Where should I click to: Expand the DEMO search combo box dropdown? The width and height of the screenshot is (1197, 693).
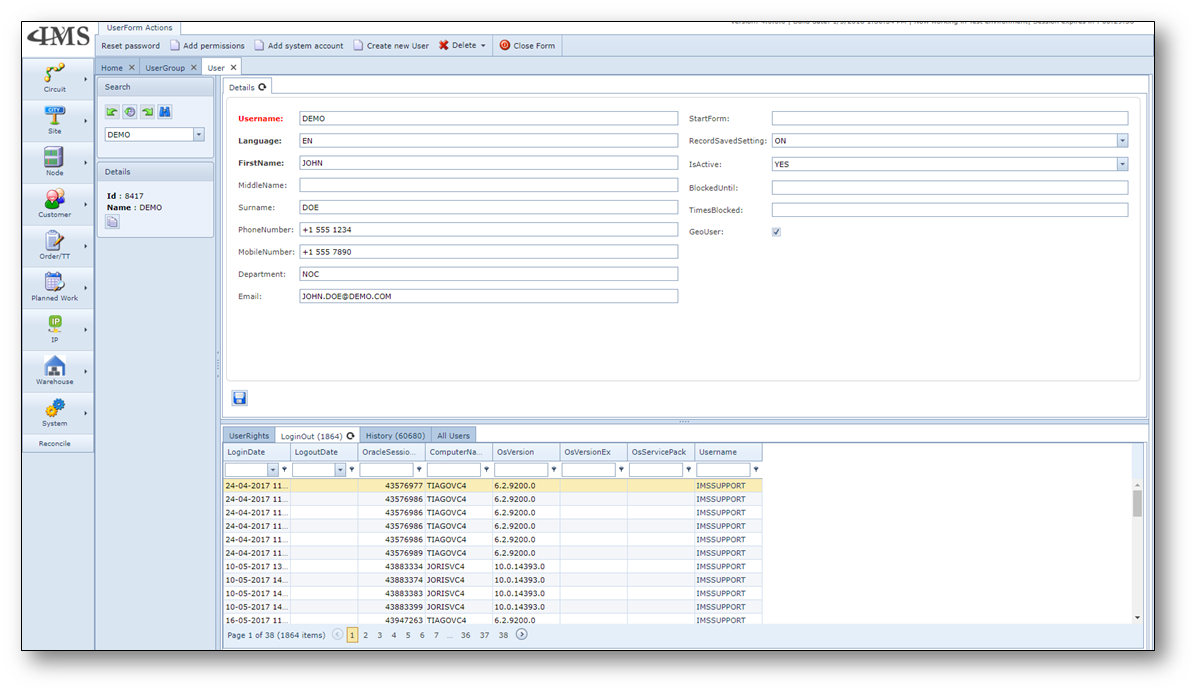198,134
